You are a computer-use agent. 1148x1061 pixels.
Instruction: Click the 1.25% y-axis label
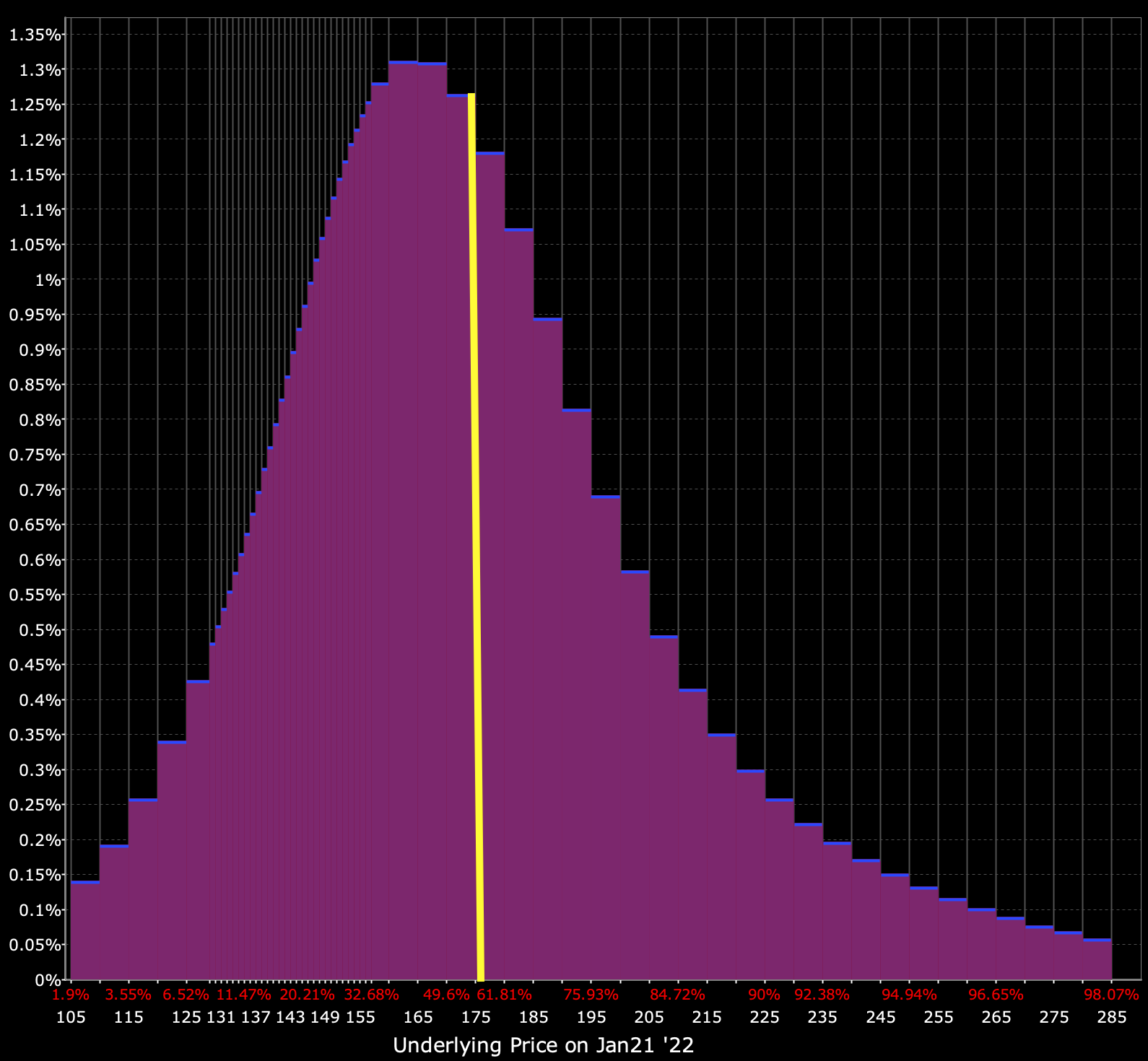coord(35,105)
